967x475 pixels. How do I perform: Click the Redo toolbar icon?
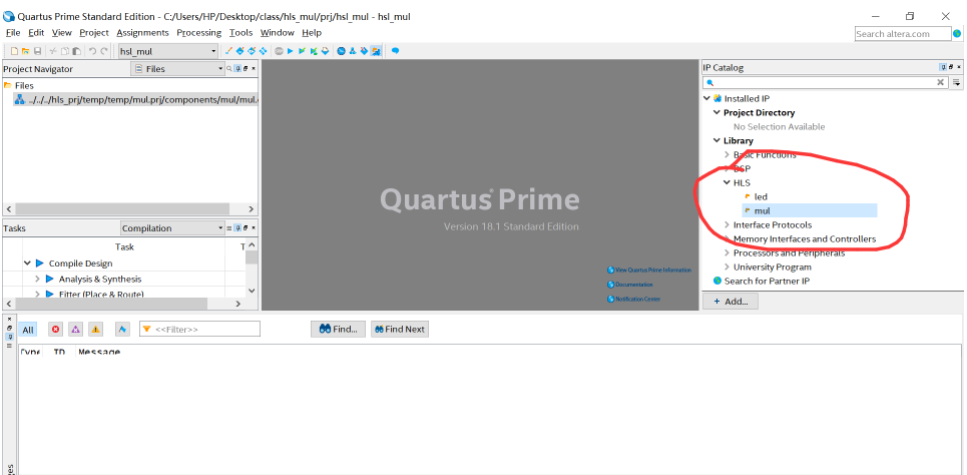click(x=104, y=51)
